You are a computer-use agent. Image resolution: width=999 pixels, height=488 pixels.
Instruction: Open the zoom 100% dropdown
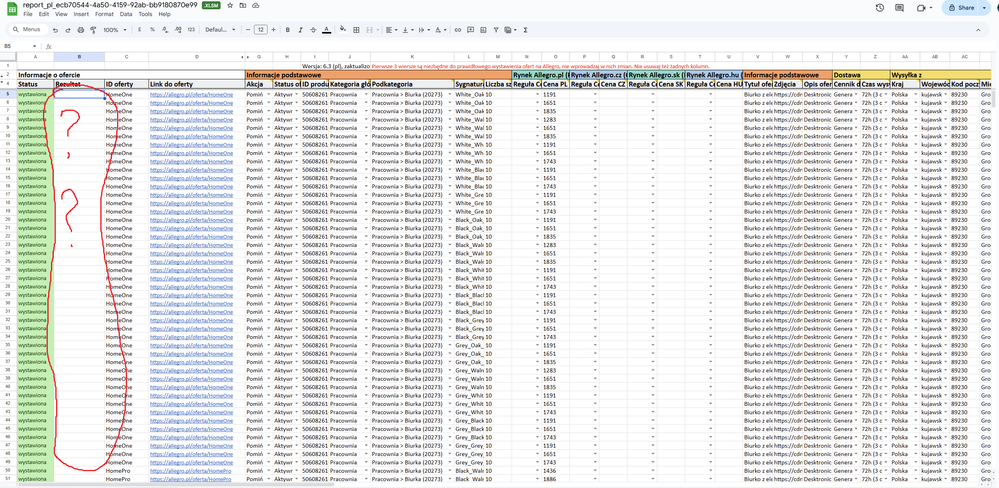coord(113,30)
